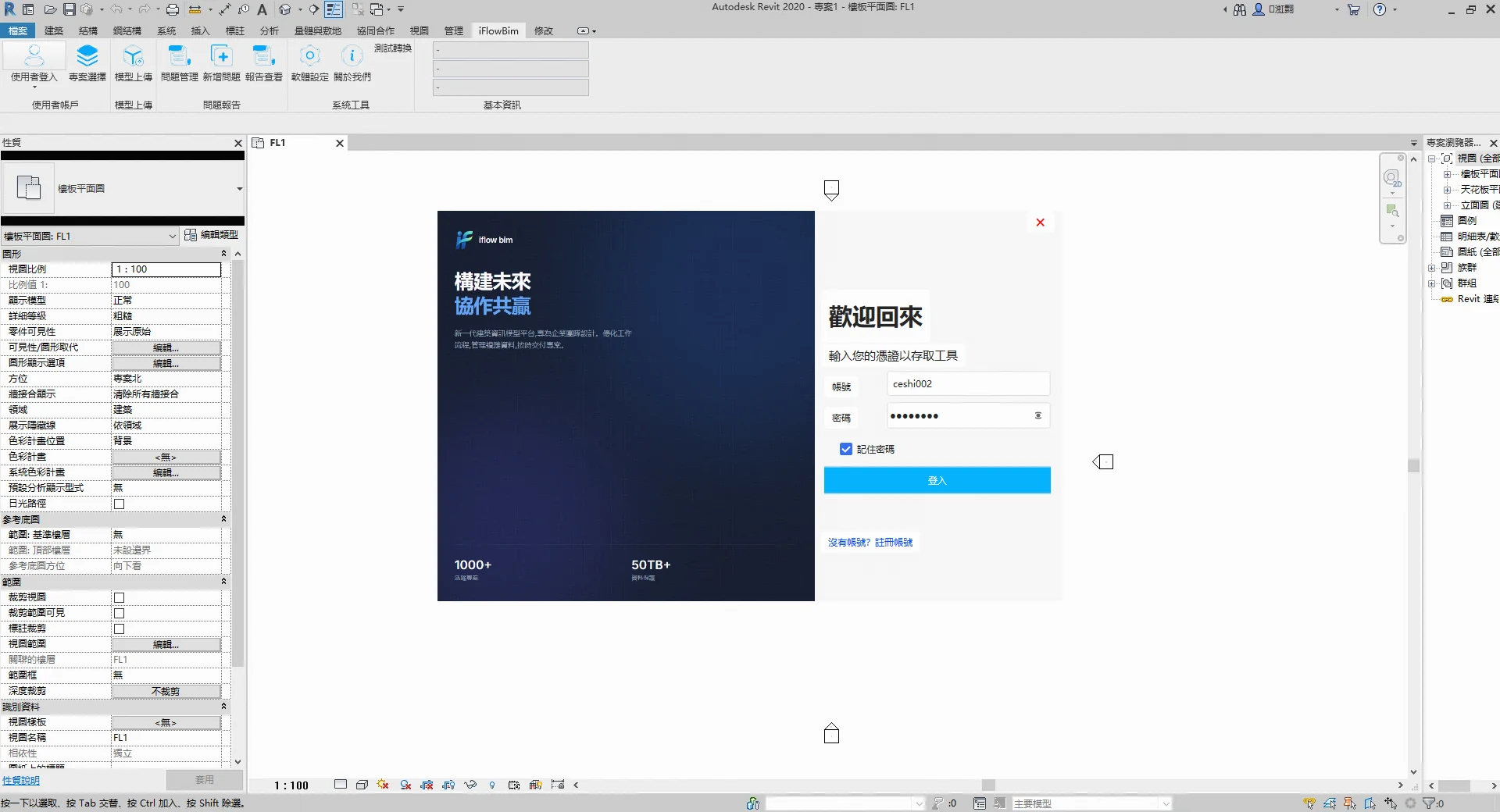
Task: Click the 1 : 100 view scale in view control bar
Action: (x=291, y=785)
